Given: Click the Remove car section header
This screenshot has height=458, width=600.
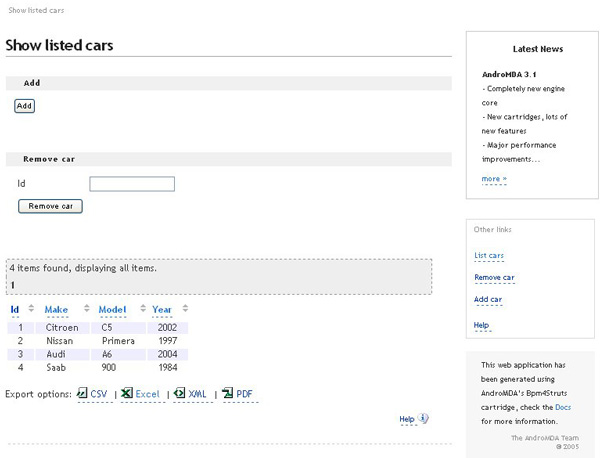Looking at the screenshot, I should click(x=229, y=159).
